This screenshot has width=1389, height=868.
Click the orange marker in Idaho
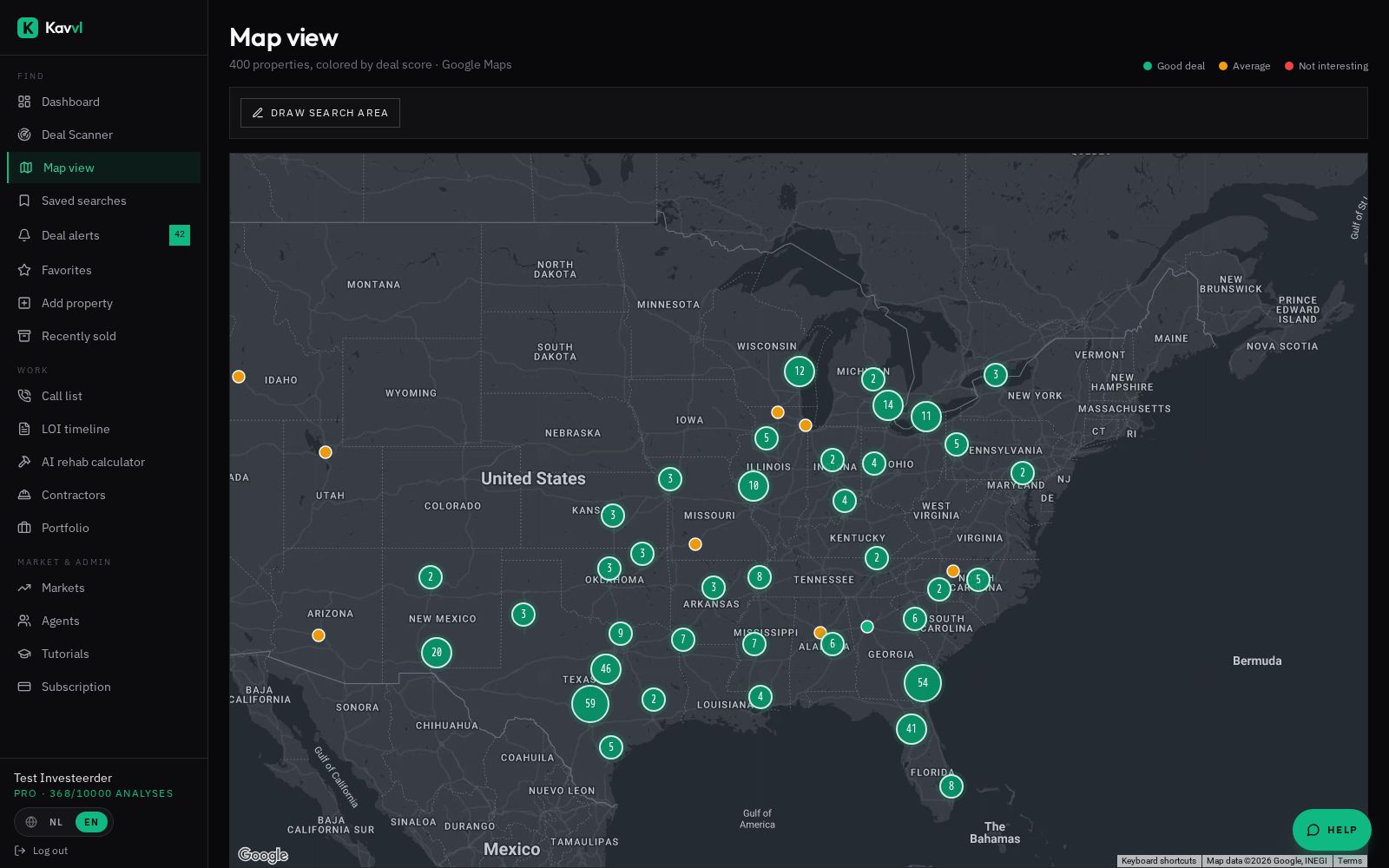[239, 377]
